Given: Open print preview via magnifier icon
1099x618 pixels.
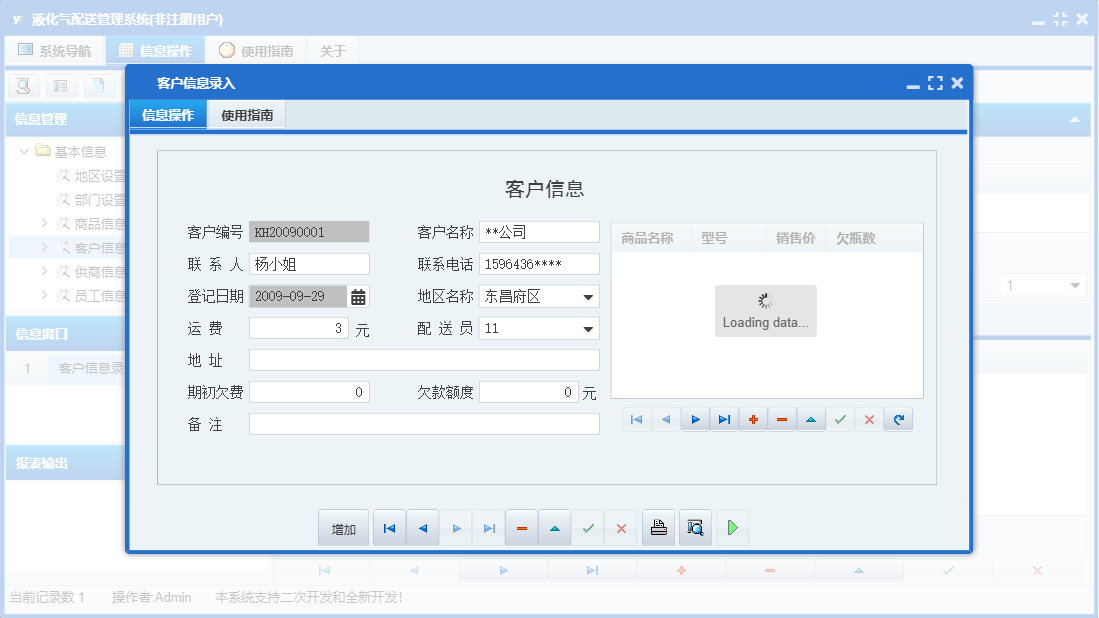Looking at the screenshot, I should (x=695, y=527).
